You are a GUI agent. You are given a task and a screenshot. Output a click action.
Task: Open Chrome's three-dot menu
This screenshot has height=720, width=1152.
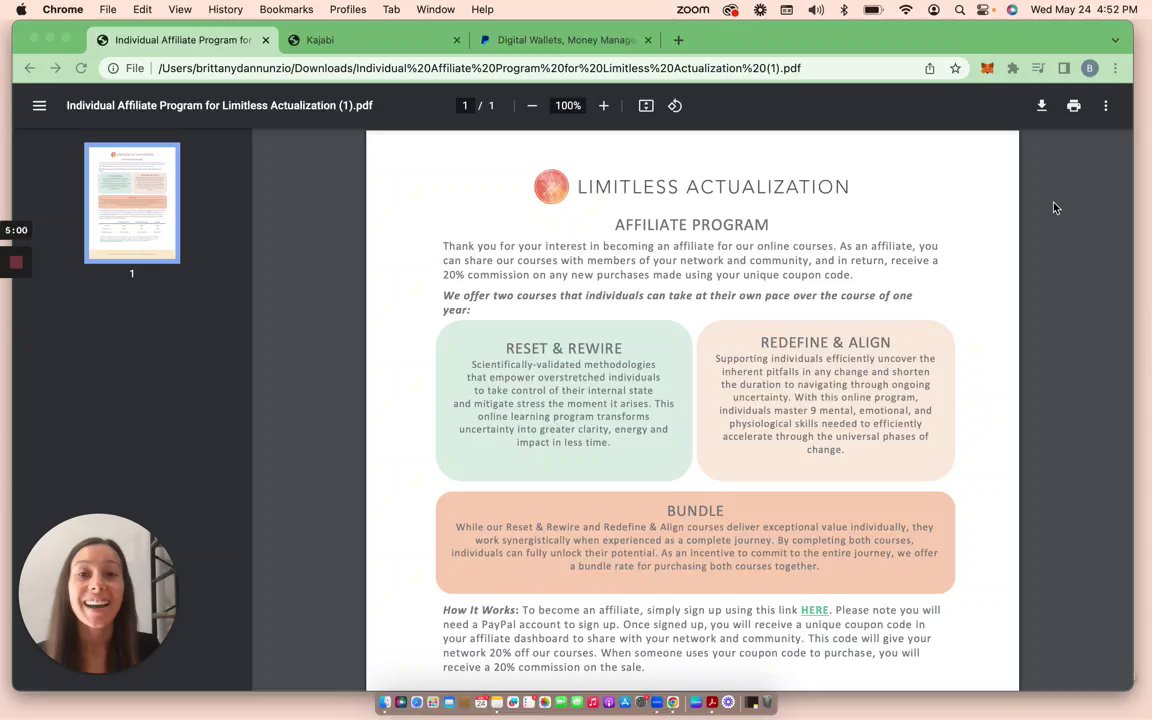click(1115, 68)
